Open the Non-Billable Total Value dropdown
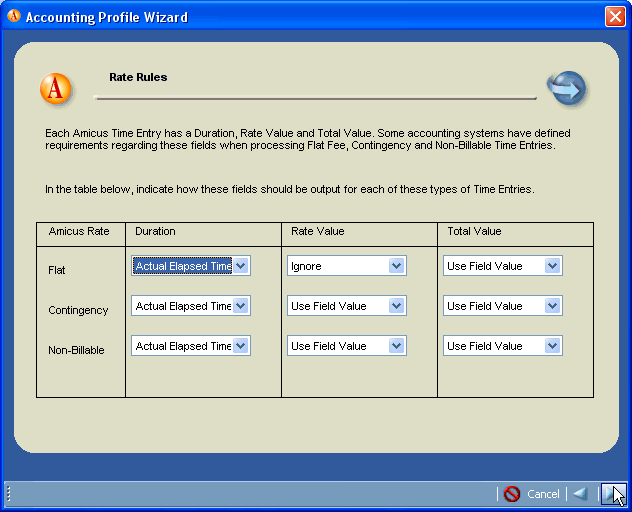The width and height of the screenshot is (632, 512). point(552,346)
